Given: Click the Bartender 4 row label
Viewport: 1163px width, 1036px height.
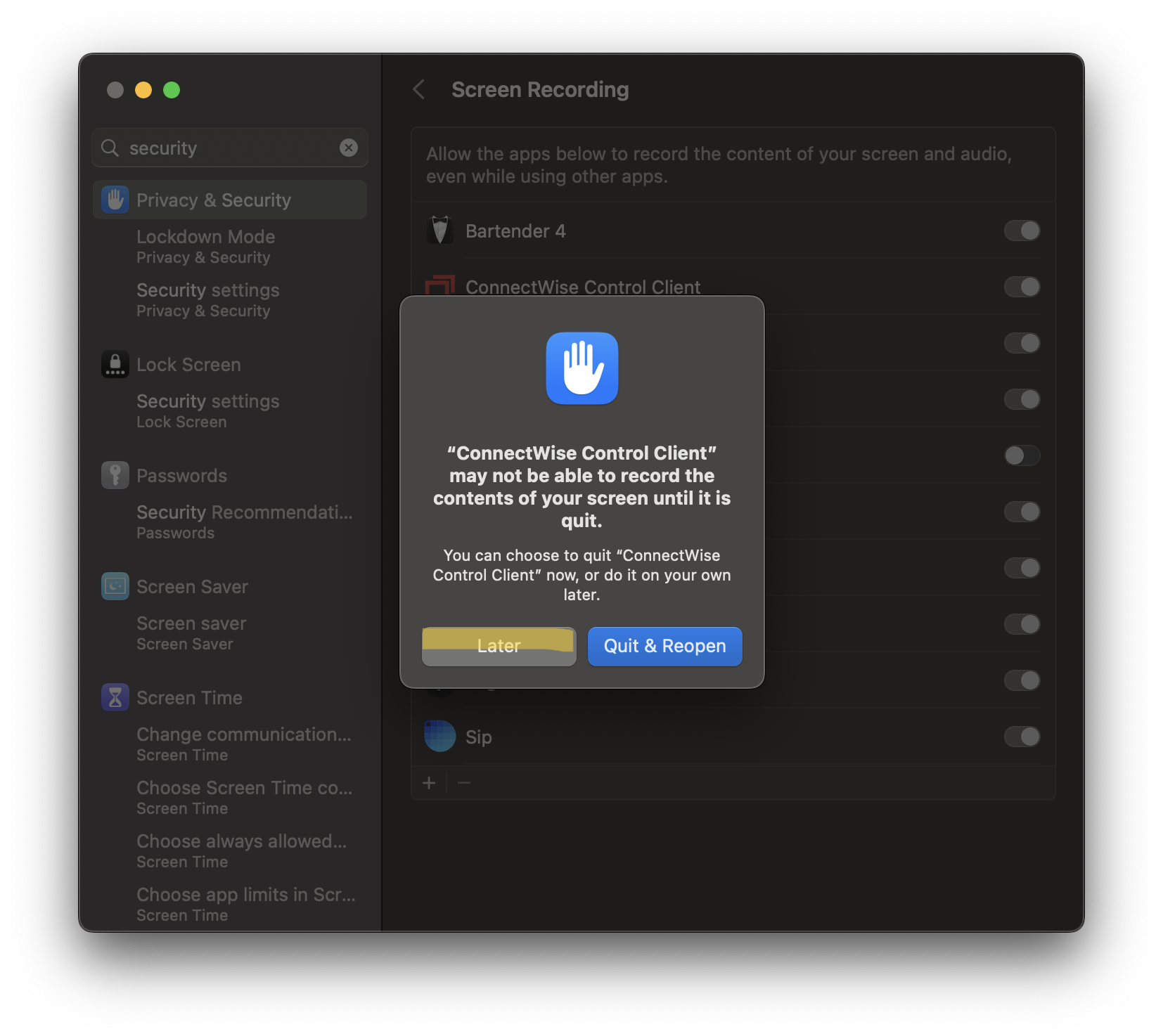Looking at the screenshot, I should click(x=515, y=231).
